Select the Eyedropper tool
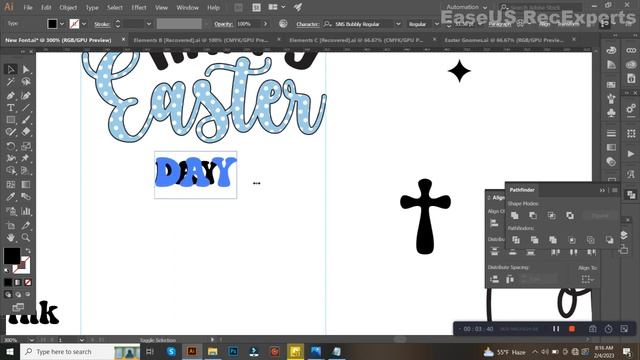Viewport: 640px width, 360px height. click(11, 197)
